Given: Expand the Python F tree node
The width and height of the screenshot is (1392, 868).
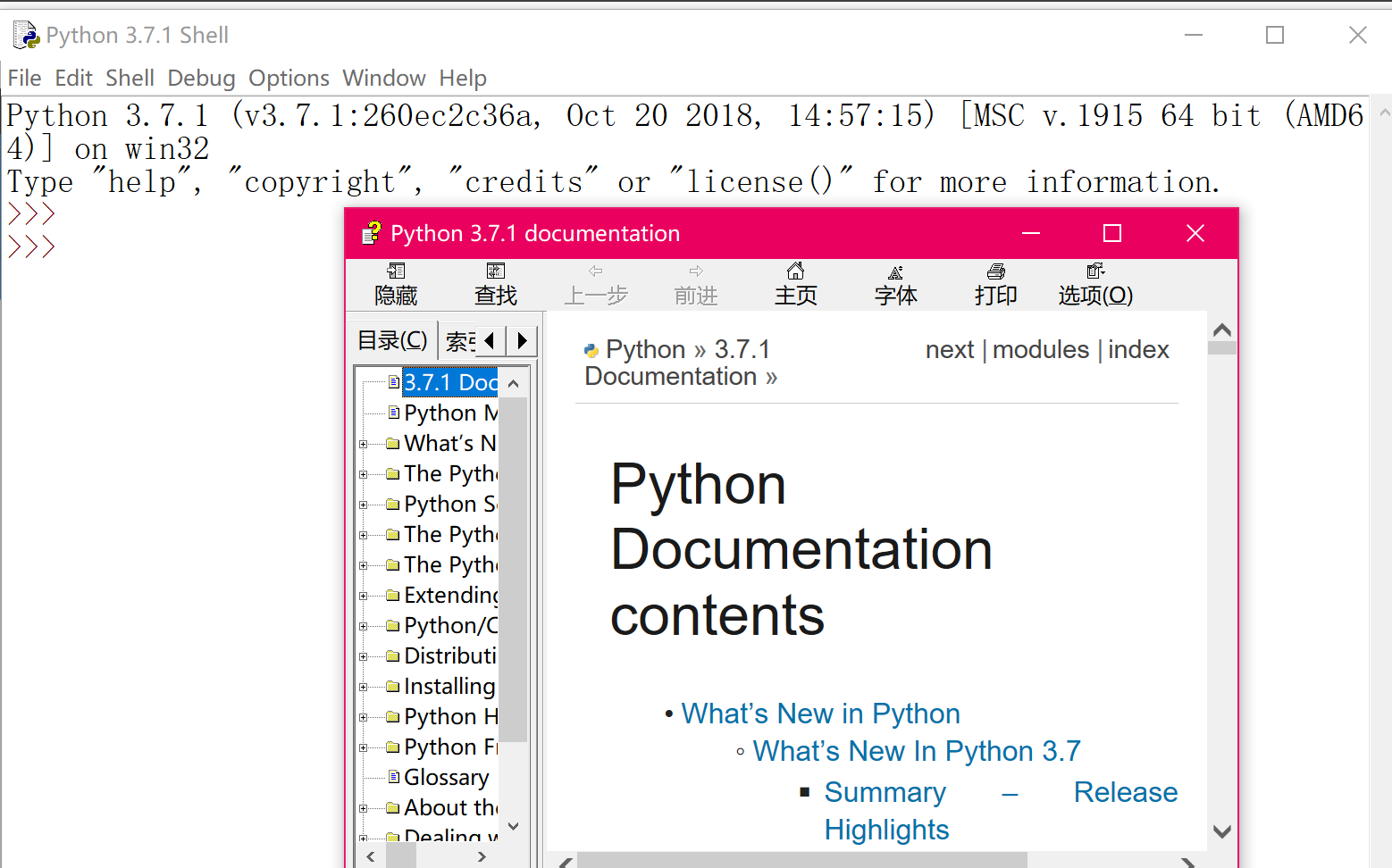Looking at the screenshot, I should coord(364,747).
